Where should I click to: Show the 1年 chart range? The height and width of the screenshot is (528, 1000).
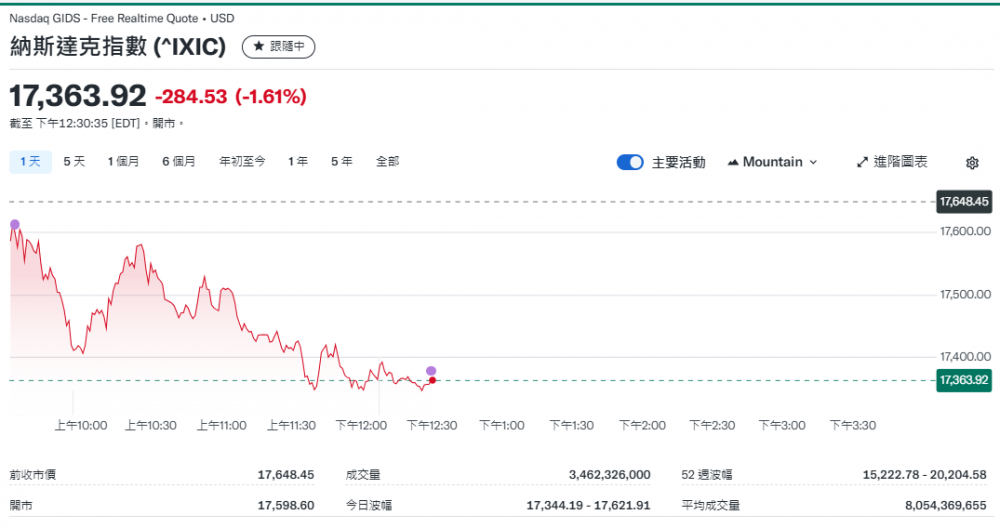pos(297,161)
